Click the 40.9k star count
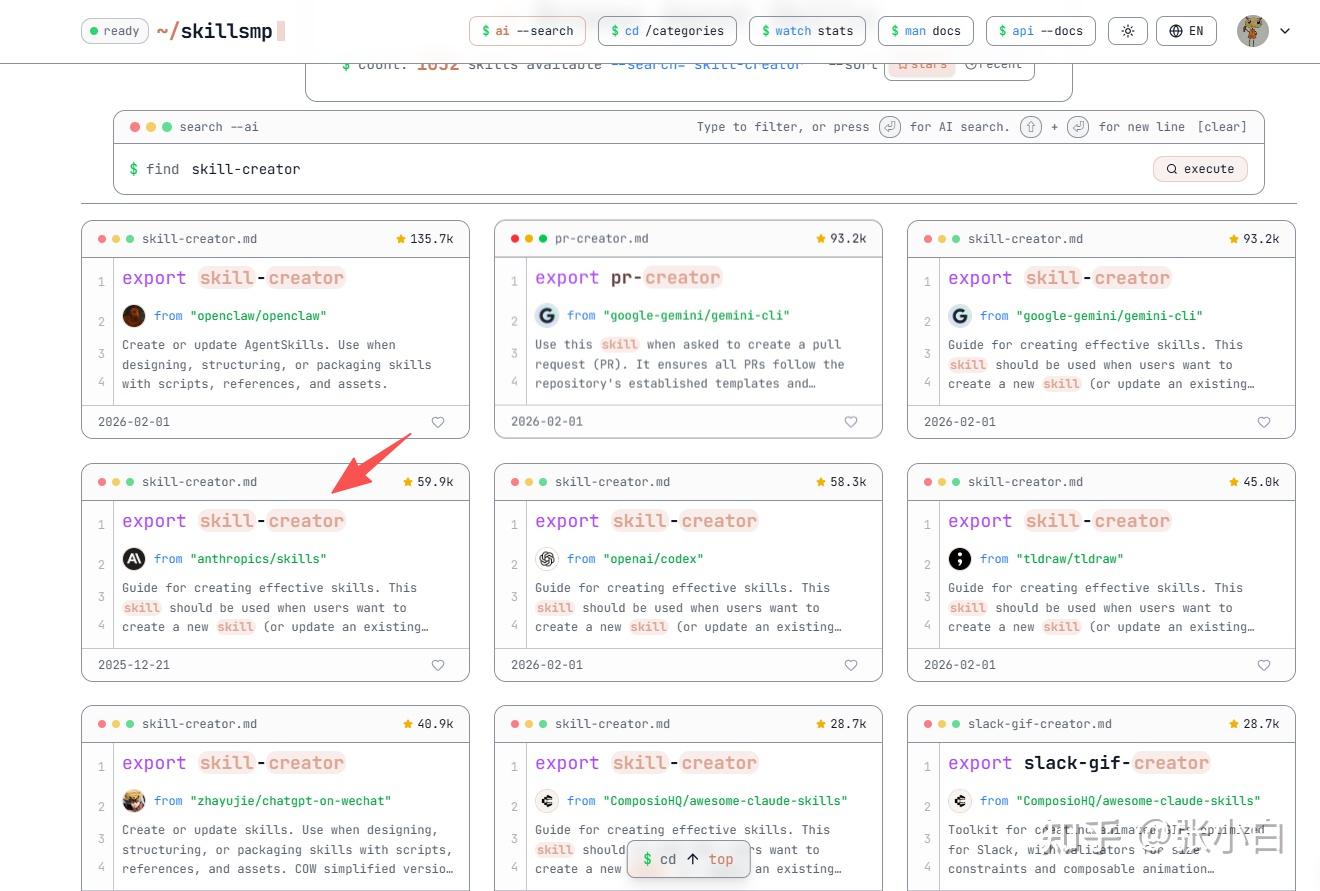The width and height of the screenshot is (1320, 891). pyautogui.click(x=428, y=724)
